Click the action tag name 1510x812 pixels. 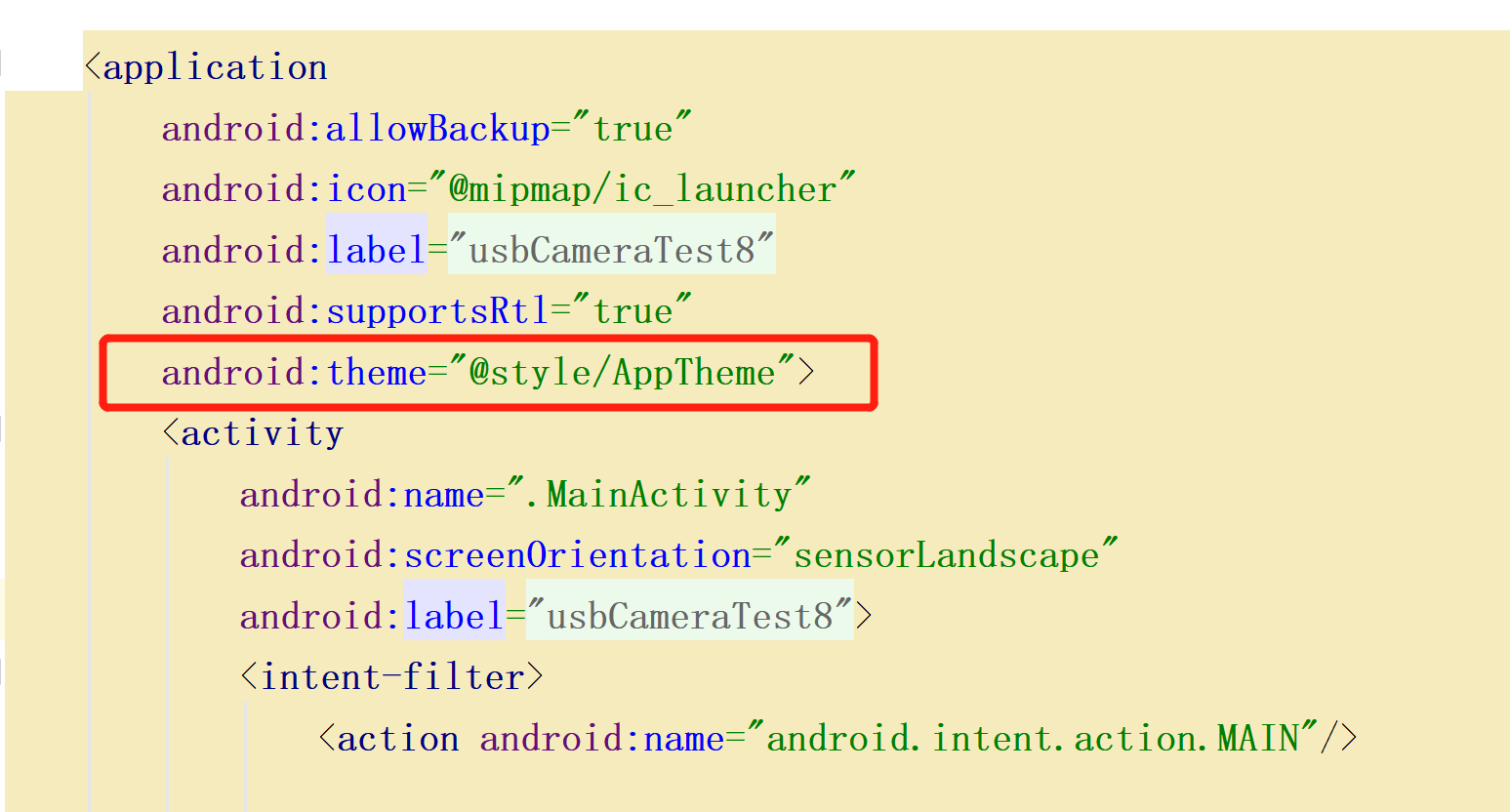pos(397,739)
